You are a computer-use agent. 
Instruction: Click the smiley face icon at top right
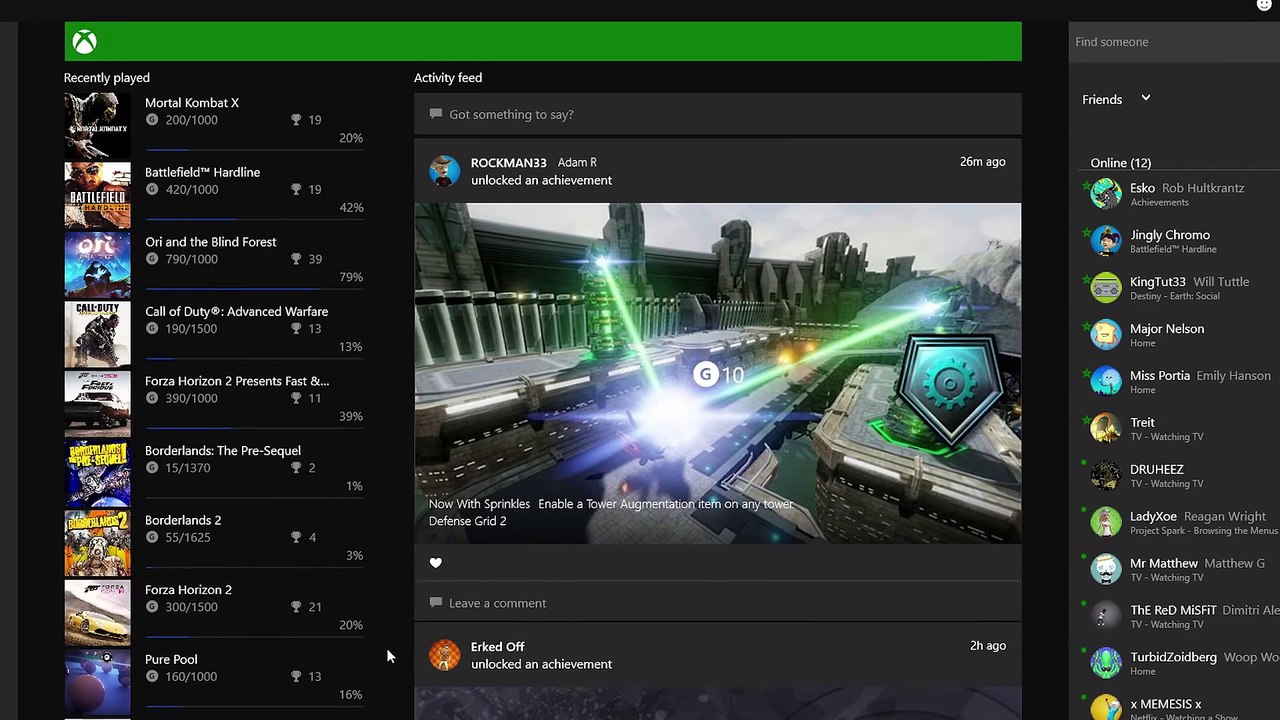tap(1264, 5)
